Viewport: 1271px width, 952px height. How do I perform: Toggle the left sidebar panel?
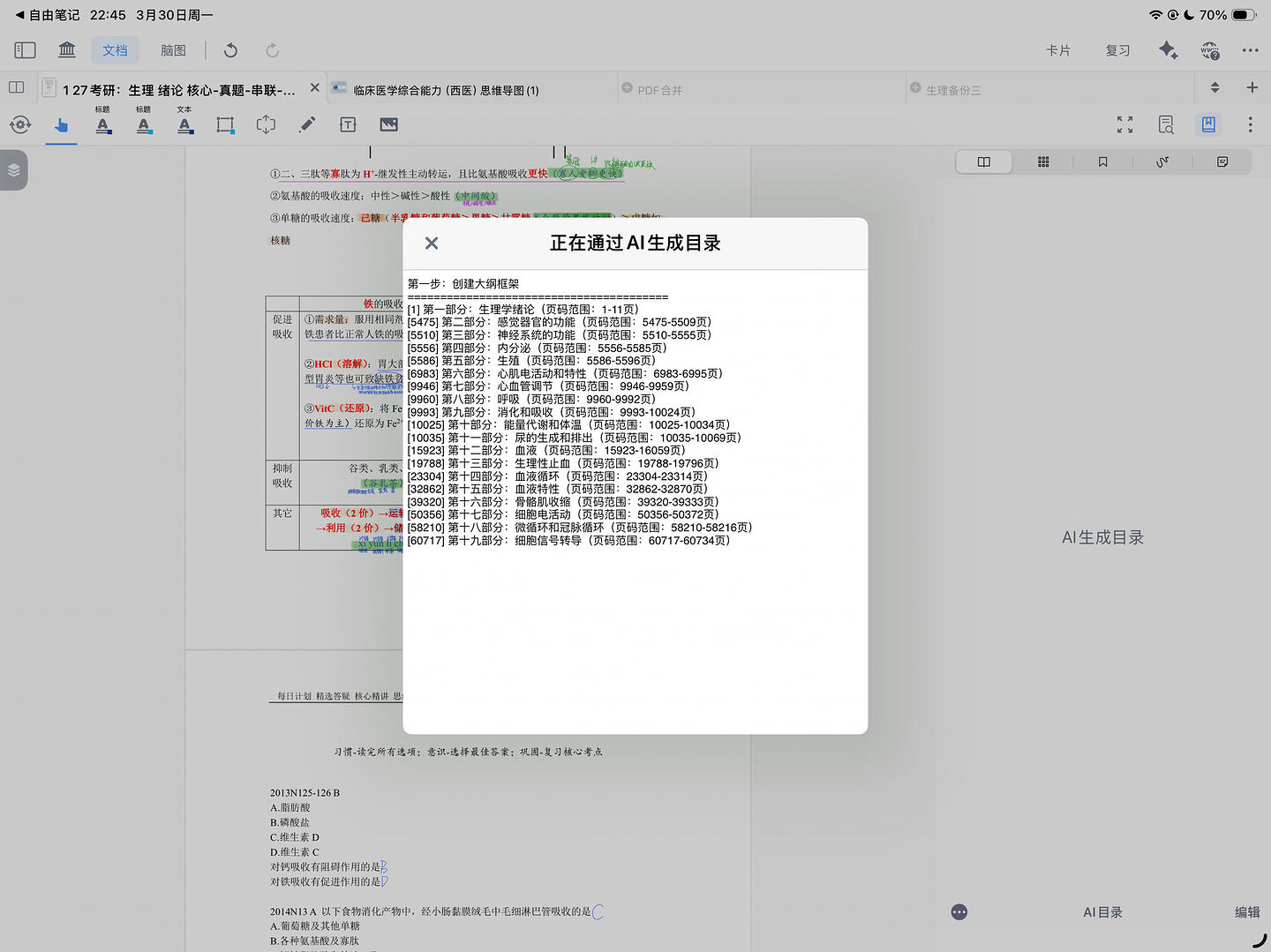coord(25,50)
